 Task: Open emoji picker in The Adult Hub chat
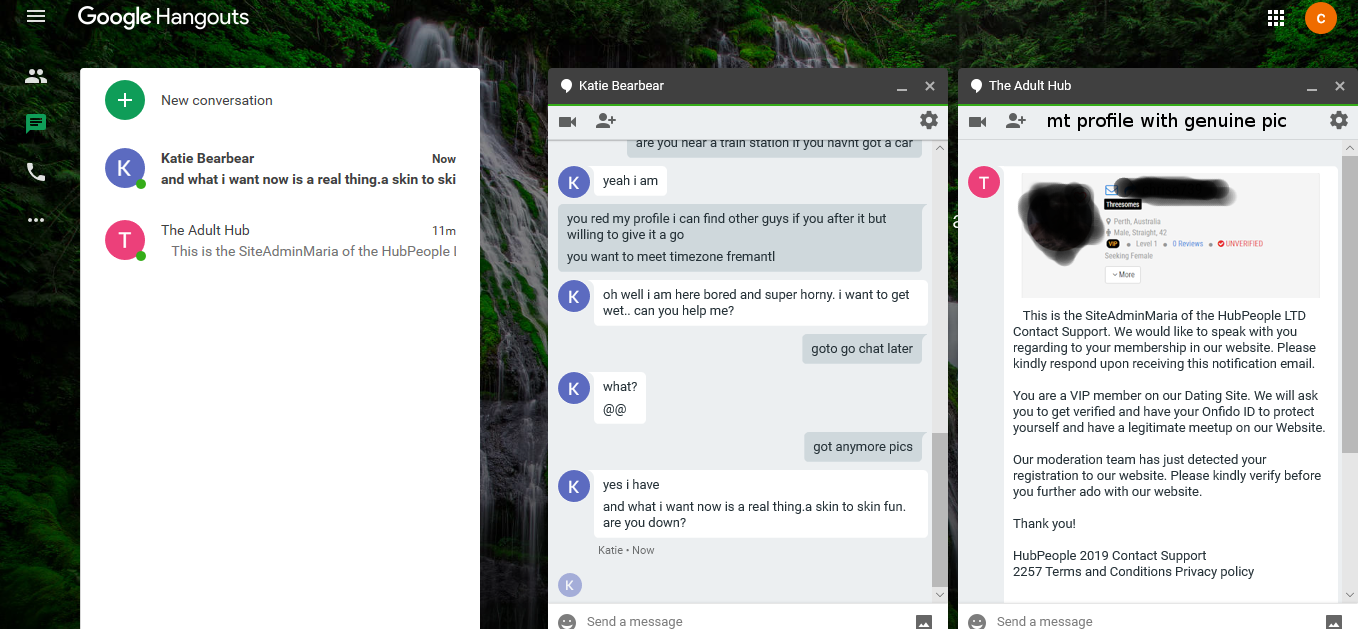(x=977, y=621)
